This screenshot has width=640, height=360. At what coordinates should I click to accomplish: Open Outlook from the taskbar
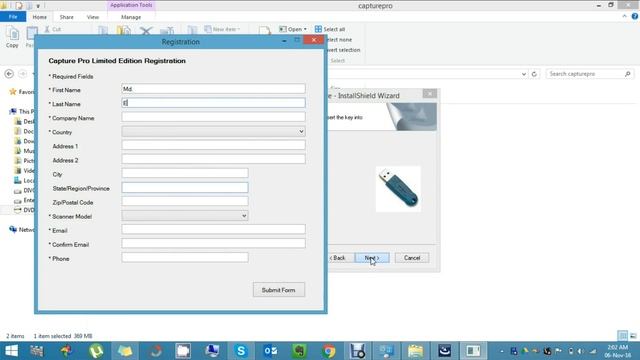[x=270, y=351]
